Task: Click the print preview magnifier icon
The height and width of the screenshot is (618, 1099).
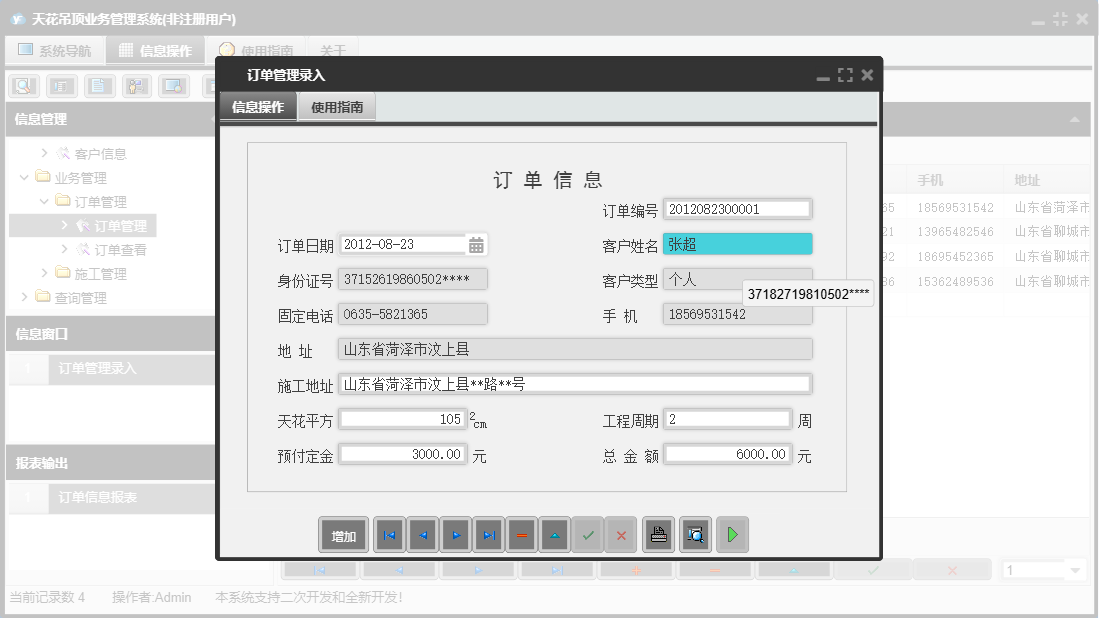Action: click(x=694, y=535)
